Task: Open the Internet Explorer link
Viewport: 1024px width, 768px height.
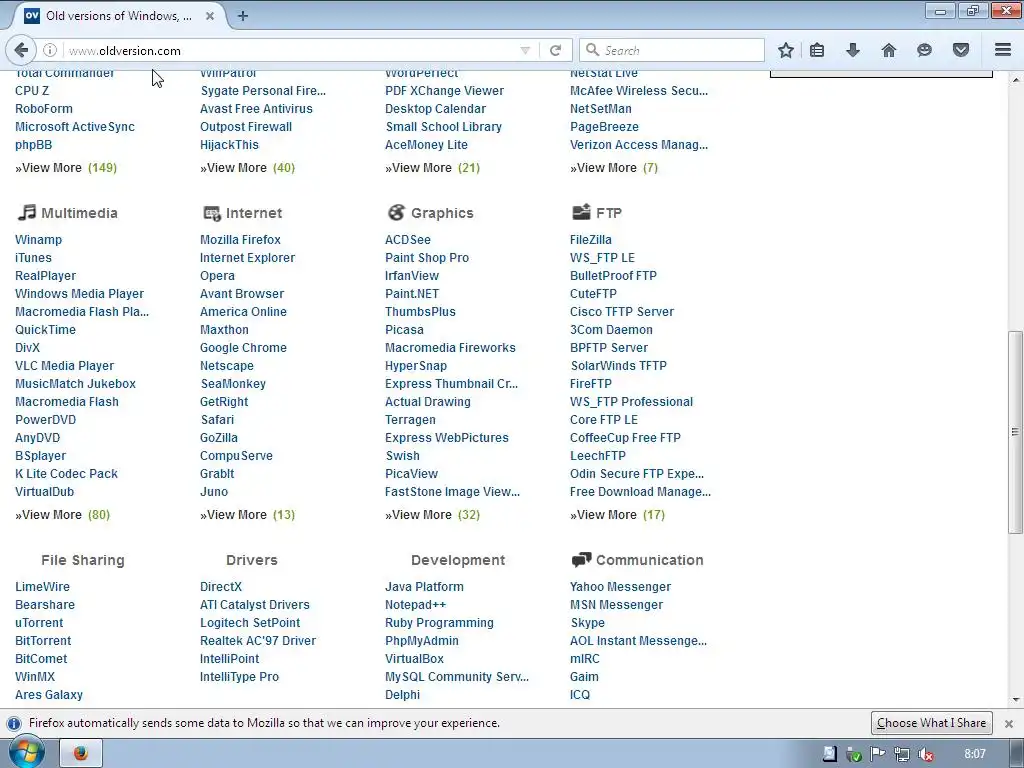Action: (x=248, y=258)
